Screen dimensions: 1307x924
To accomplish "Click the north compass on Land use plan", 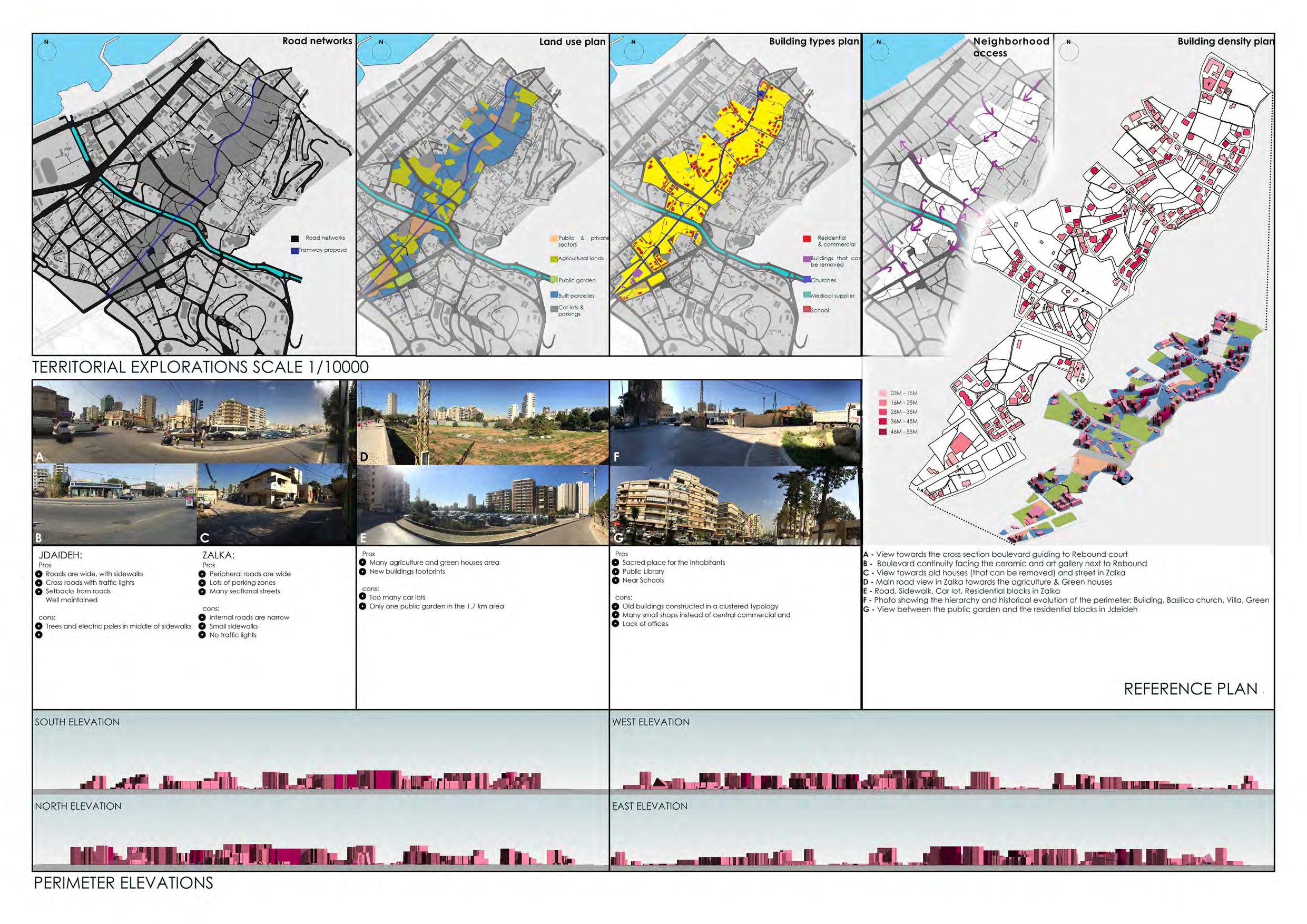I will point(381,52).
